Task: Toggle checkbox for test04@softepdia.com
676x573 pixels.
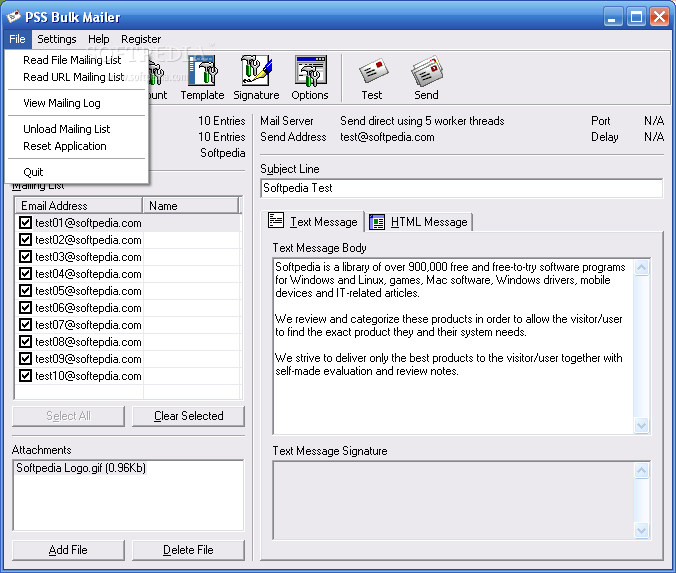Action: pyautogui.click(x=25, y=274)
